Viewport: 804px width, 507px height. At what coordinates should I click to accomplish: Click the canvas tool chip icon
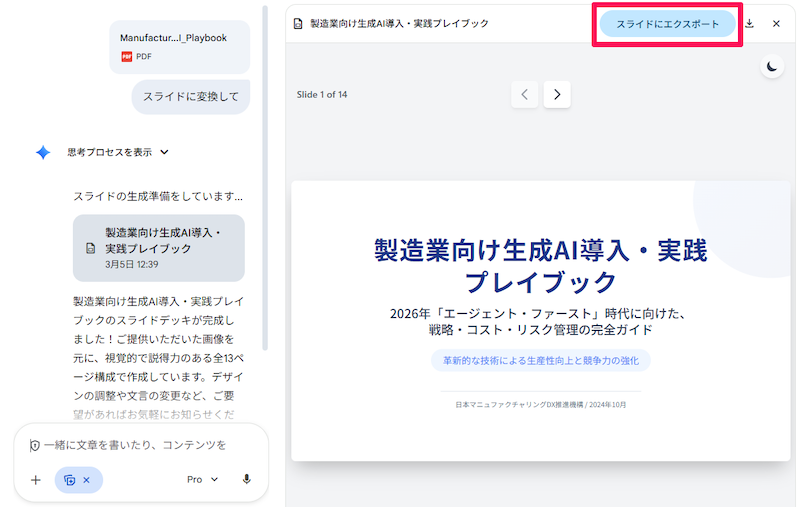click(x=69, y=480)
